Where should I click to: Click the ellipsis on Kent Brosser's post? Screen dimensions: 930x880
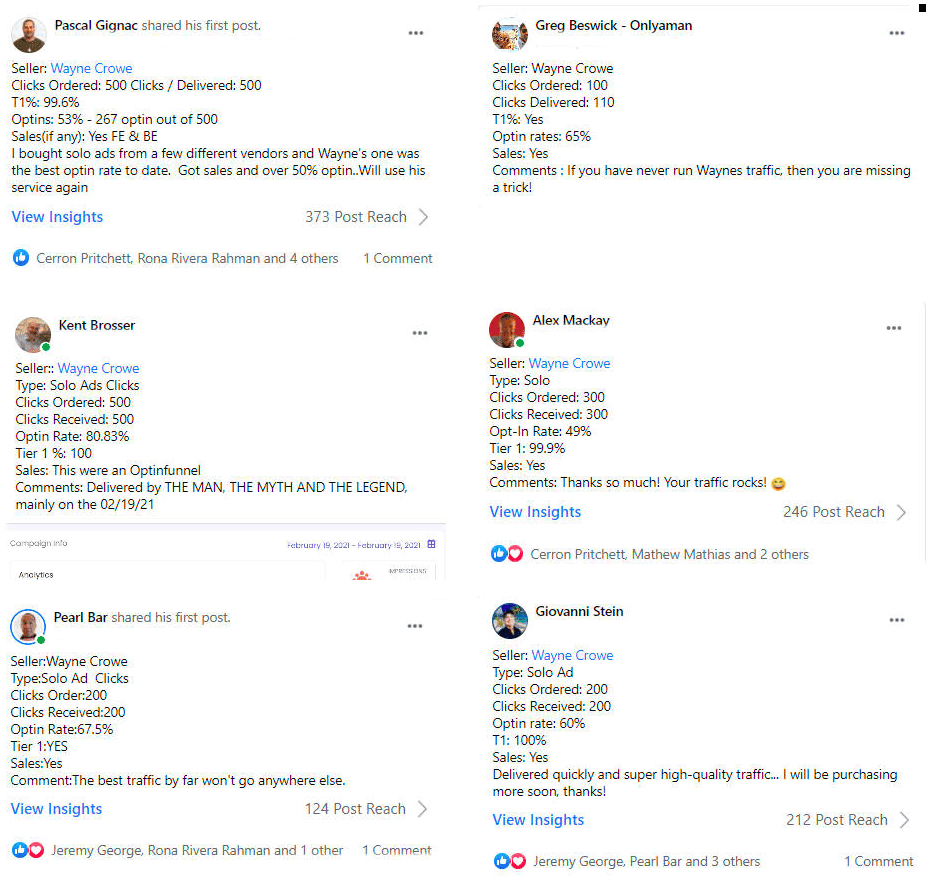point(420,333)
